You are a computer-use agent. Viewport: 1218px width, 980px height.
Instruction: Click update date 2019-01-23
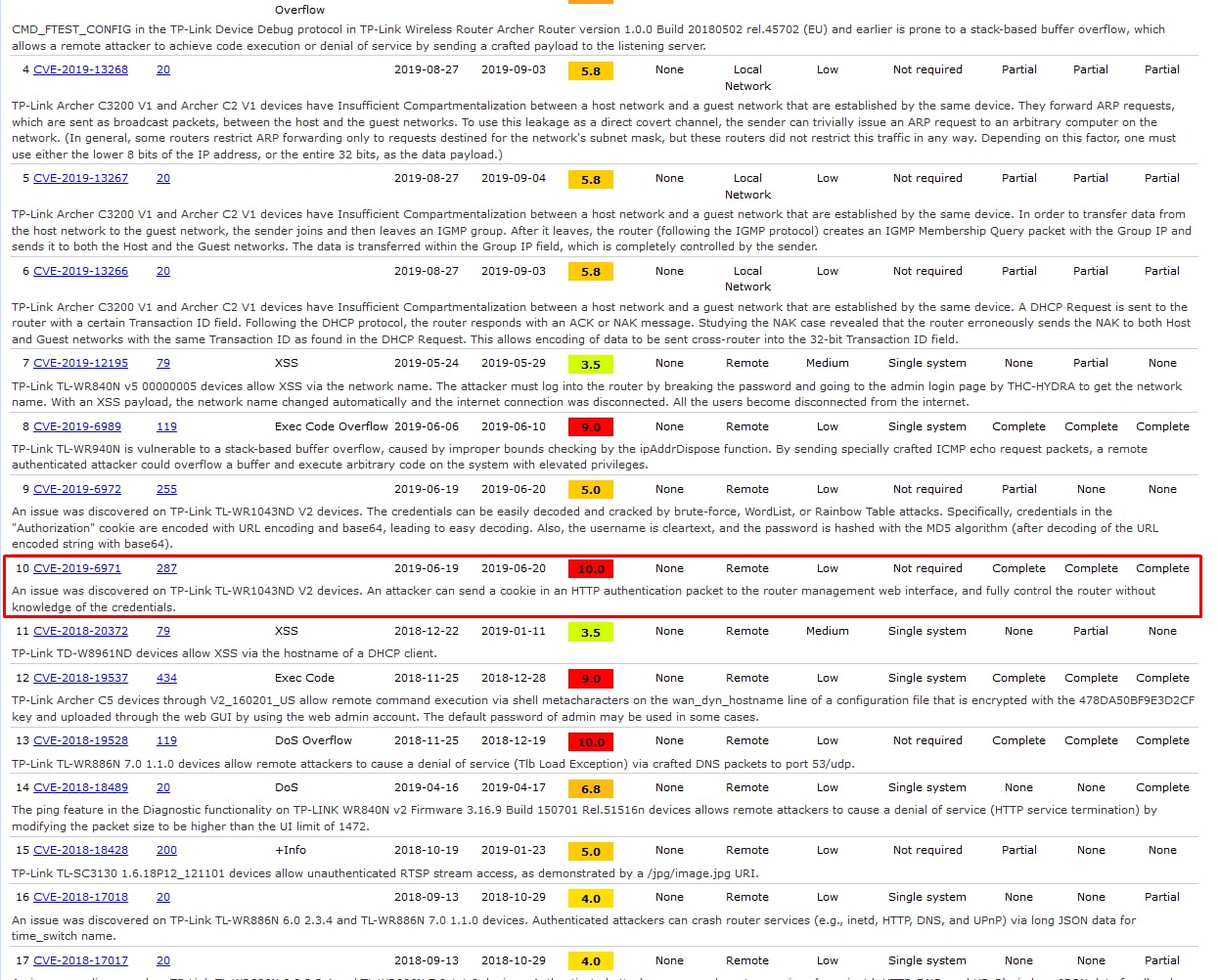514,850
